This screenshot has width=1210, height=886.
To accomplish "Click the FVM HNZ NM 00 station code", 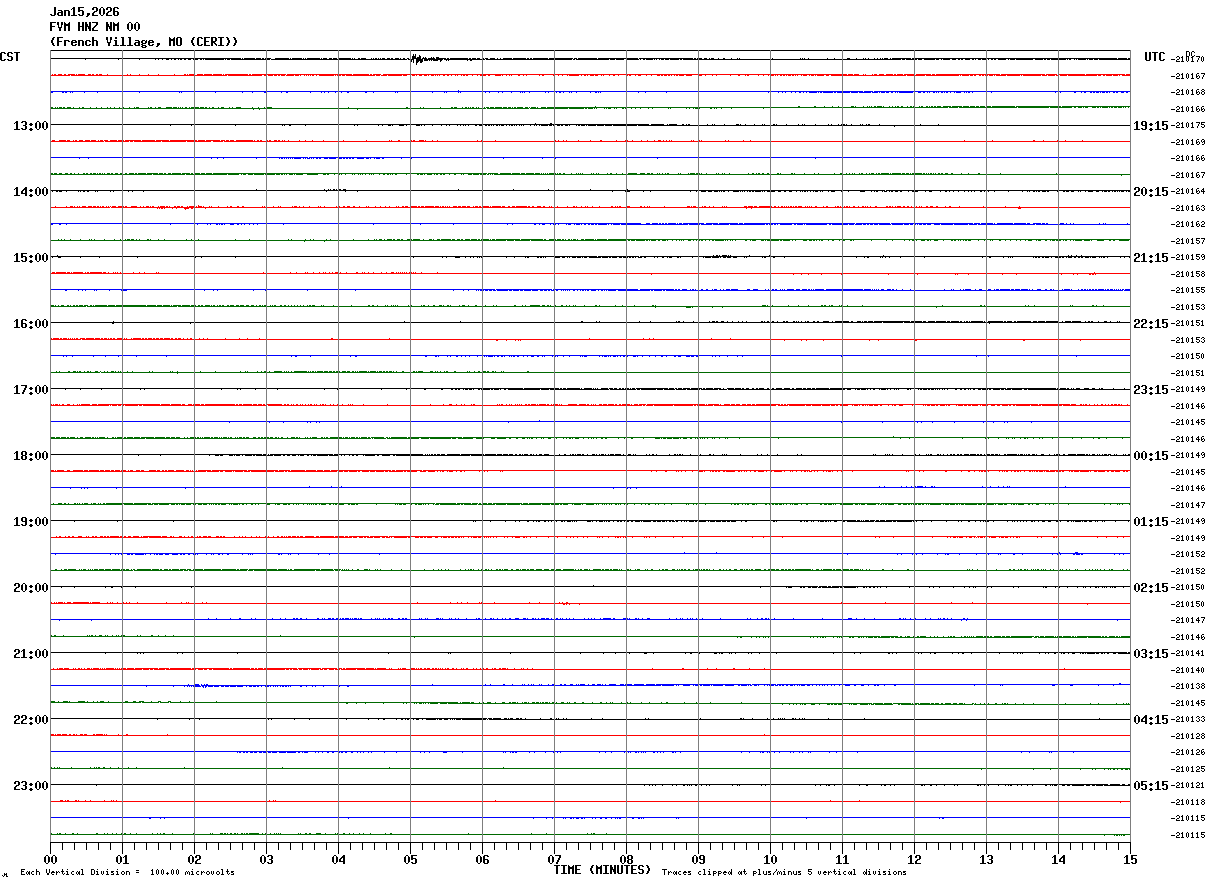I will click(95, 27).
